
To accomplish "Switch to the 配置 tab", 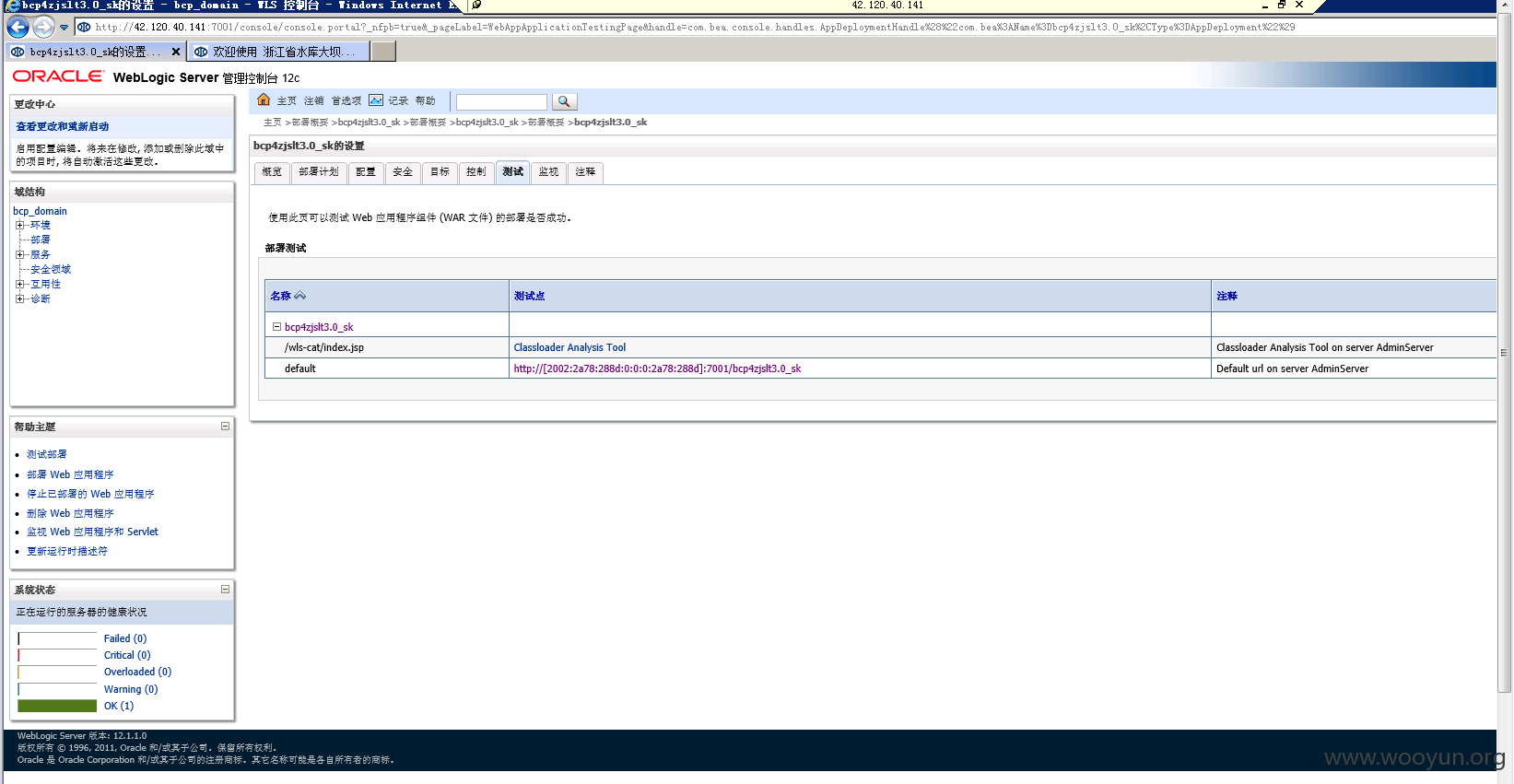I will [x=366, y=172].
